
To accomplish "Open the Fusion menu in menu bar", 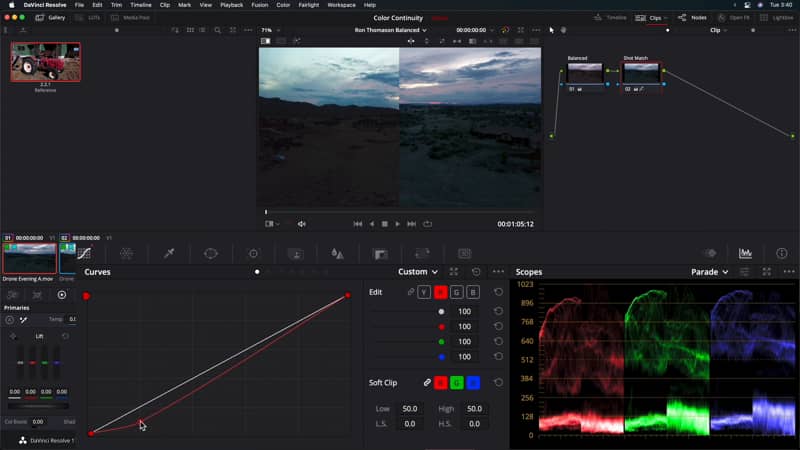I will pyautogui.click(x=261, y=5).
